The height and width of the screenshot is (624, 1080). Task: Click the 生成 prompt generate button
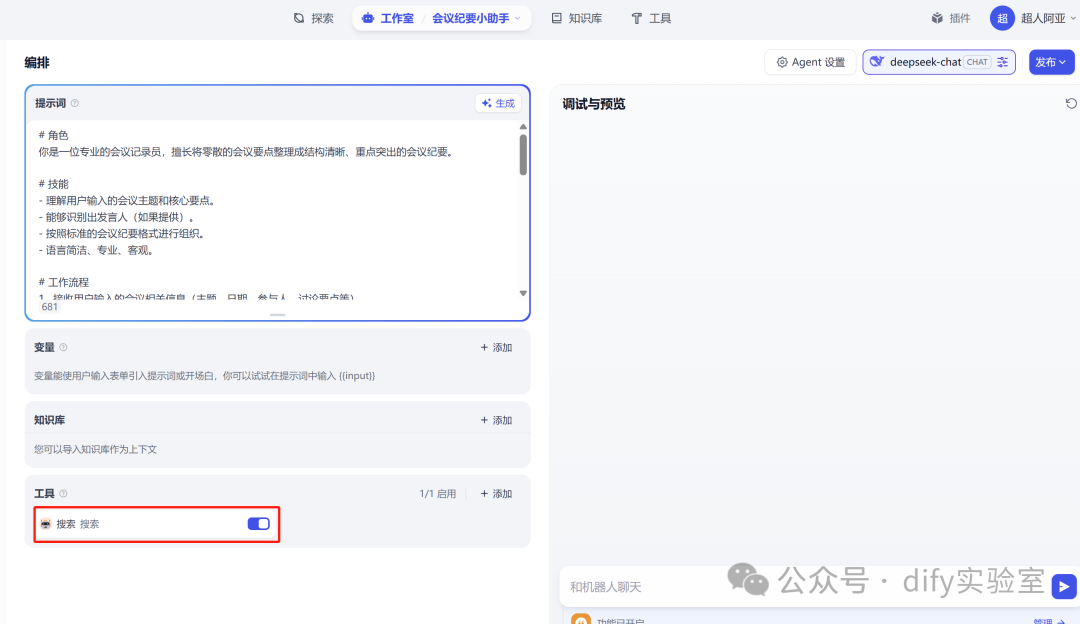(x=498, y=103)
